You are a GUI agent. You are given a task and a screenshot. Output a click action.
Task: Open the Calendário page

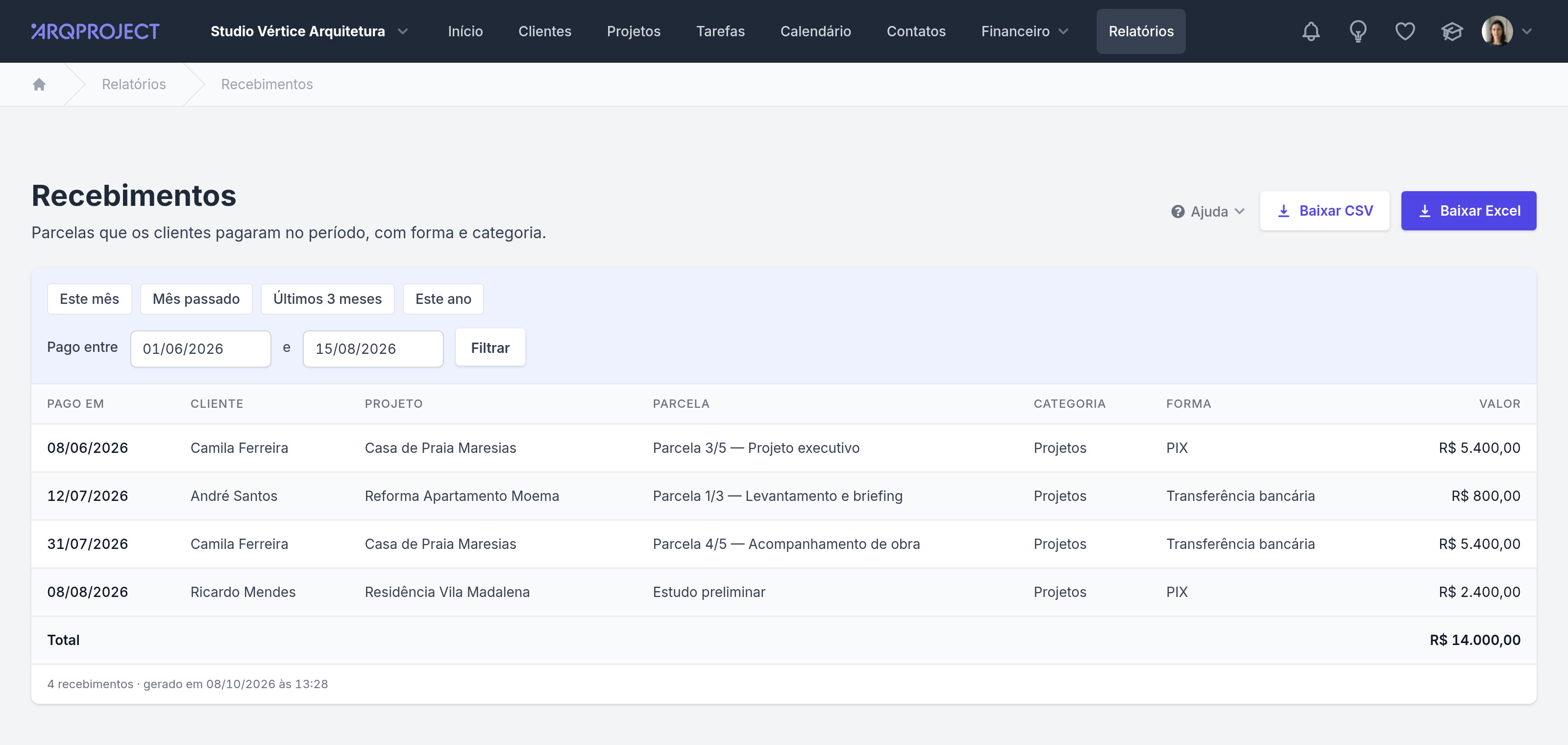click(x=815, y=31)
